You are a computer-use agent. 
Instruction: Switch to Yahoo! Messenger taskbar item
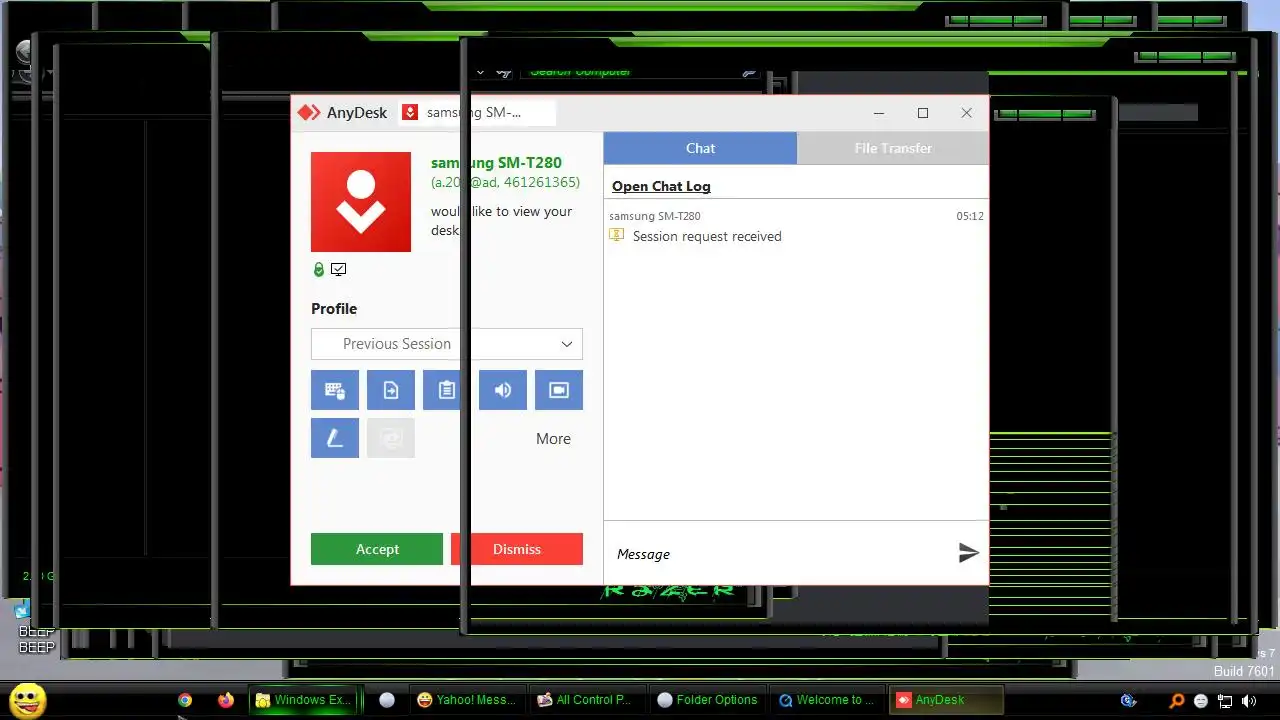[x=468, y=700]
